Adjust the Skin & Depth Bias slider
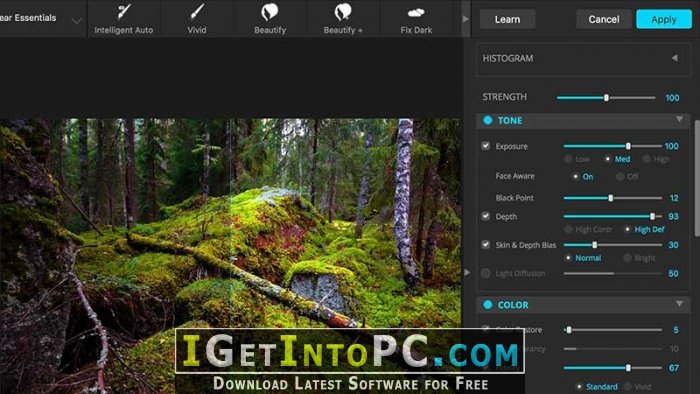The image size is (700, 394). [x=612, y=245]
